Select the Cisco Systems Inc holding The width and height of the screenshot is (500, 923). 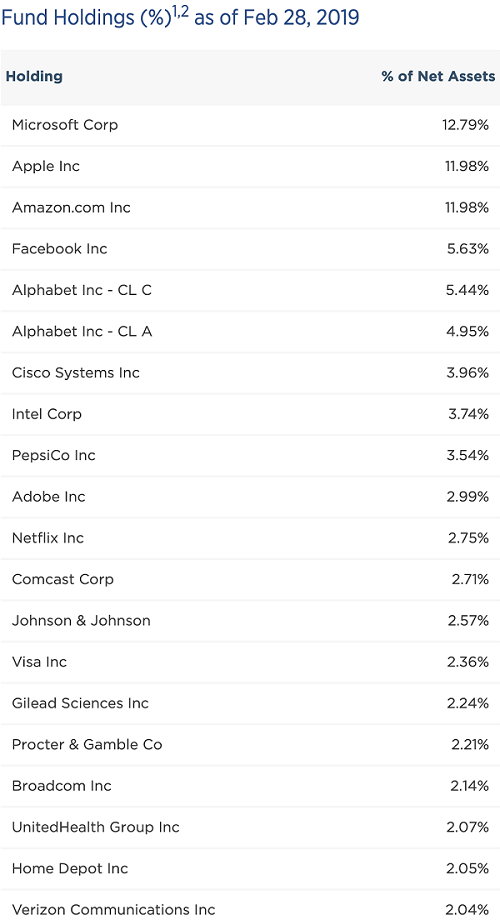(x=76, y=373)
